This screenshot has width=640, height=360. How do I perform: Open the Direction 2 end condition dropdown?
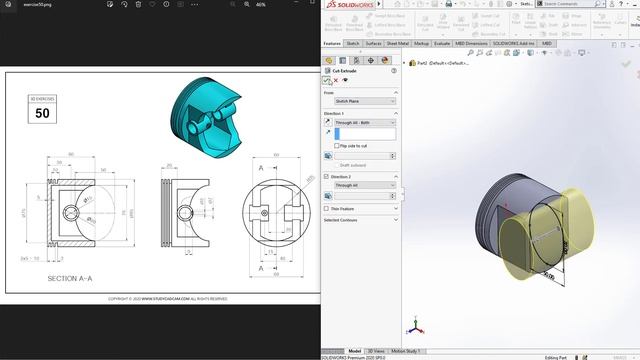(x=365, y=185)
